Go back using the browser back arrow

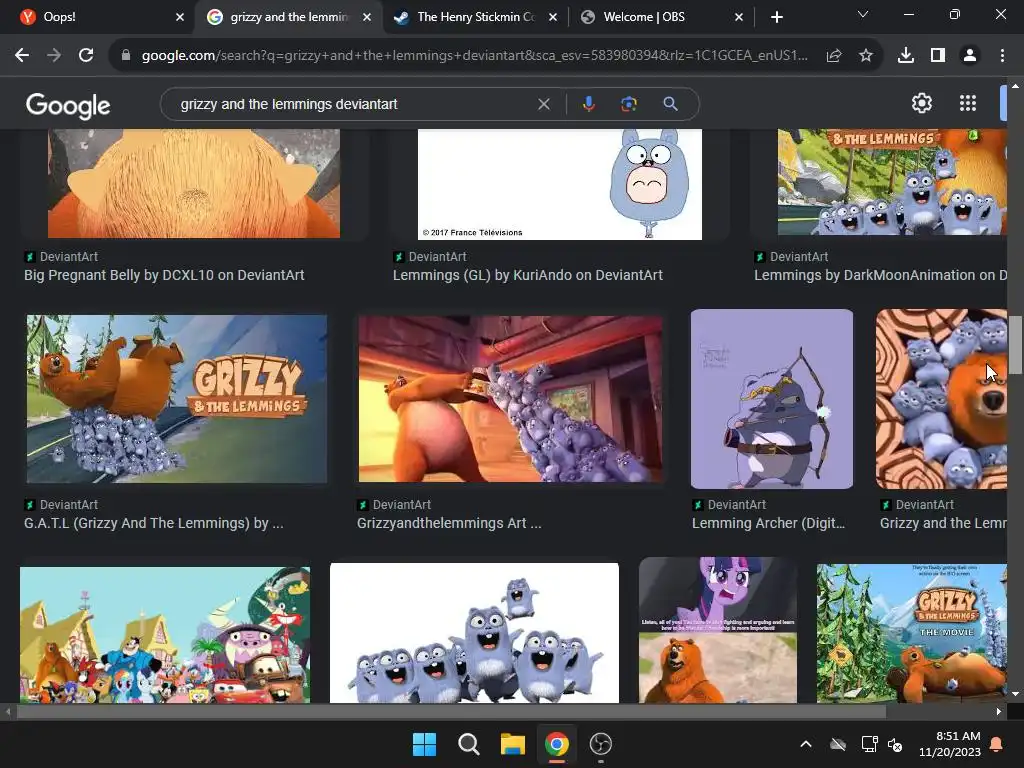tap(22, 56)
